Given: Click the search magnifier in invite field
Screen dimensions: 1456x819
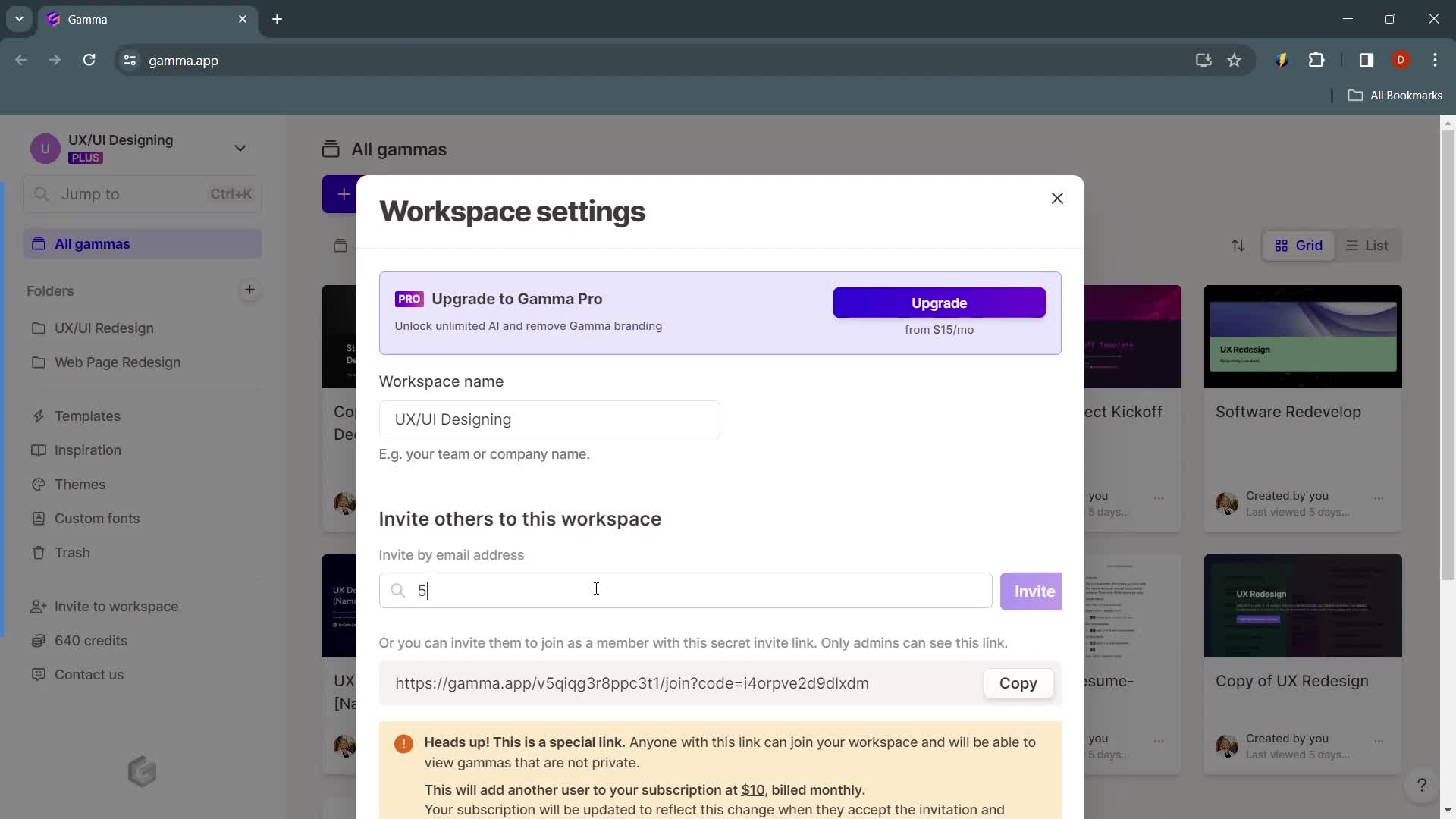Looking at the screenshot, I should pyautogui.click(x=398, y=591).
